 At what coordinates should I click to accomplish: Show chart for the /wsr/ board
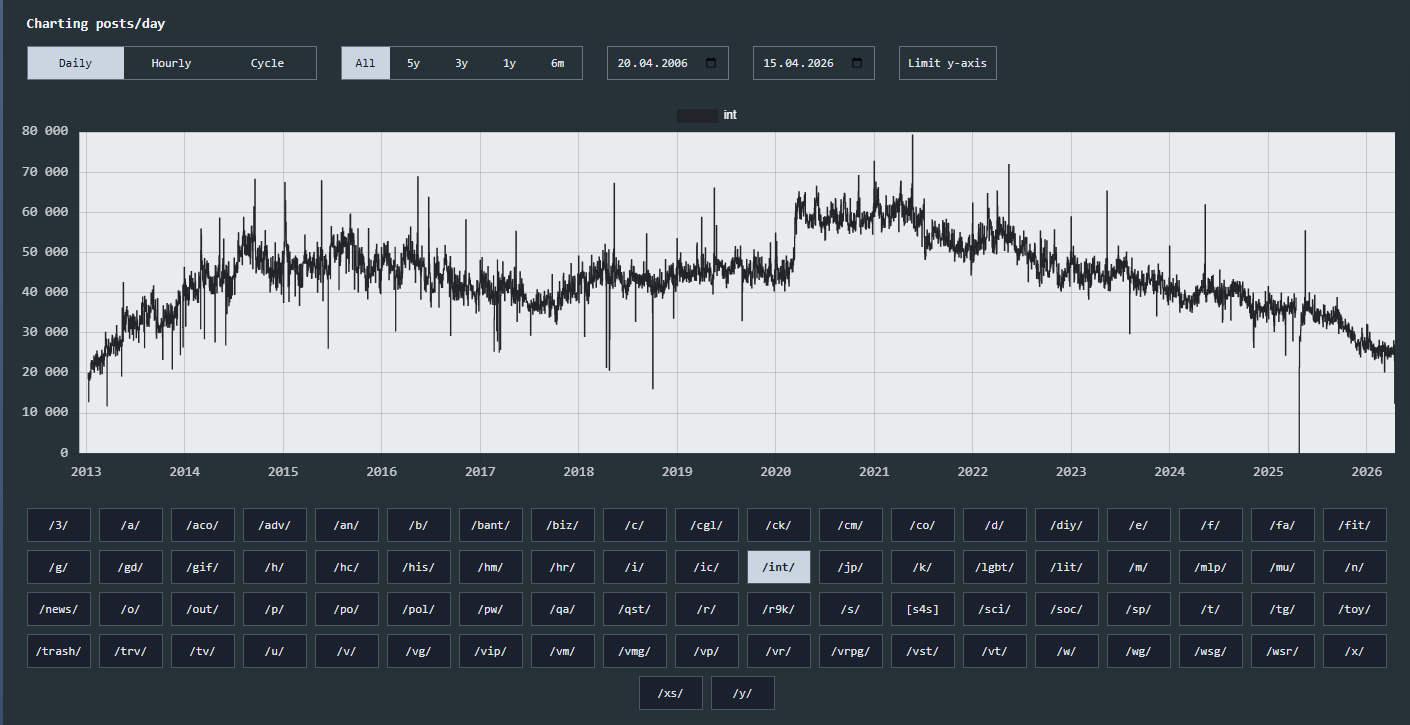point(1284,651)
